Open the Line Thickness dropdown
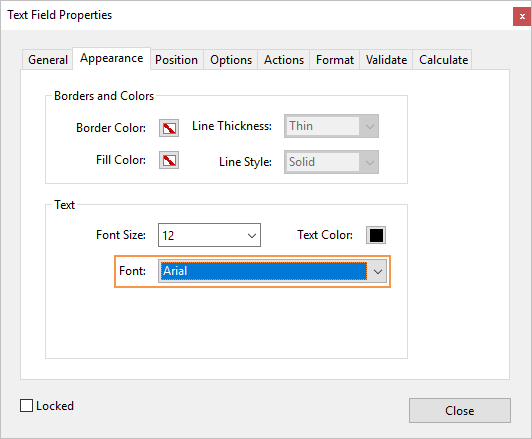The width and height of the screenshot is (532, 439). click(x=331, y=126)
